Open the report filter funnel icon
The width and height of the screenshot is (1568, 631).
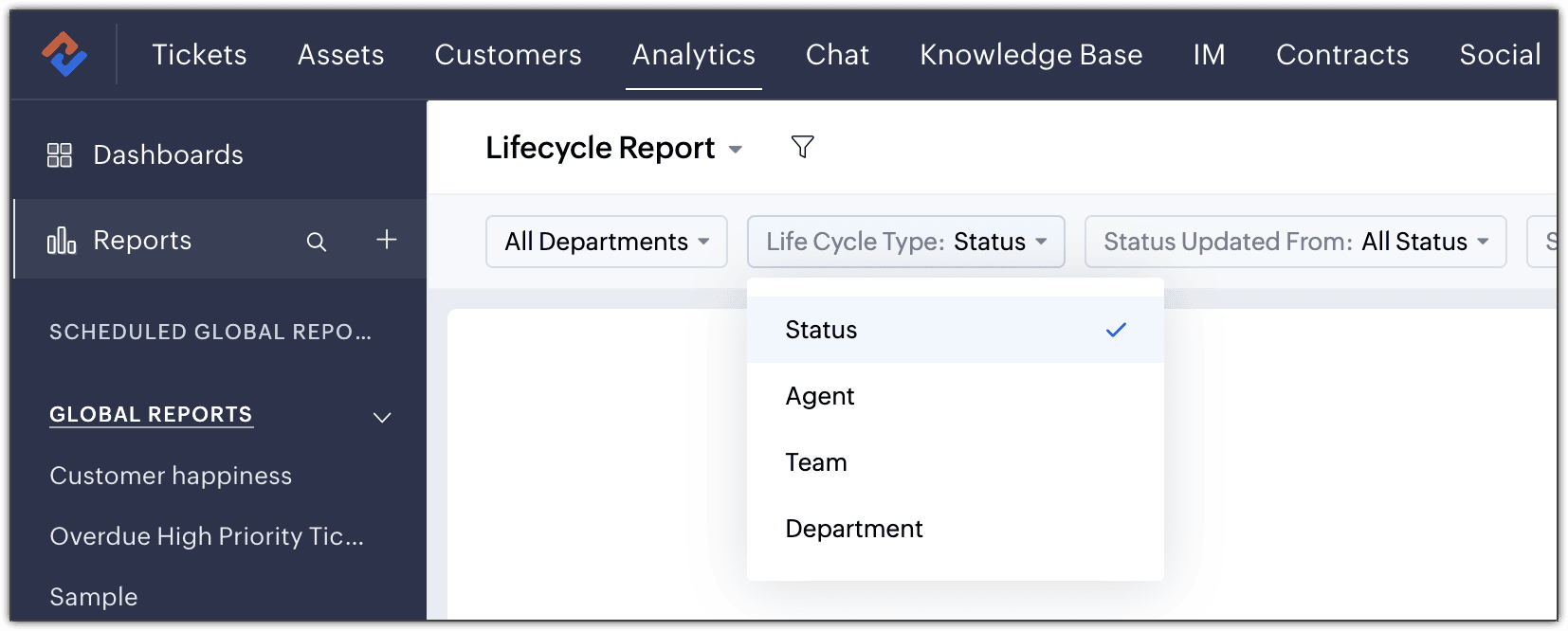point(802,147)
